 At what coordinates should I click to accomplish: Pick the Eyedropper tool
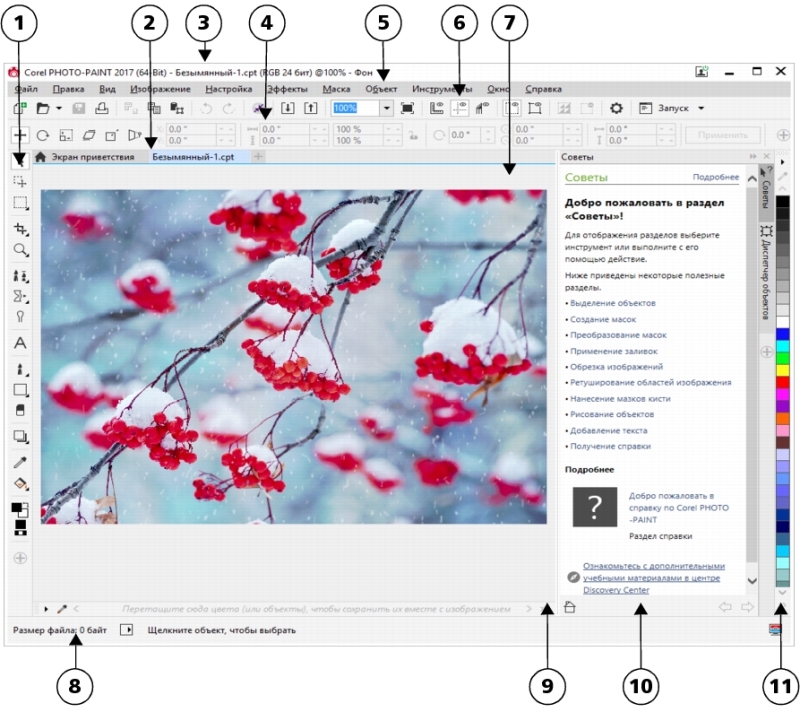coord(20,462)
